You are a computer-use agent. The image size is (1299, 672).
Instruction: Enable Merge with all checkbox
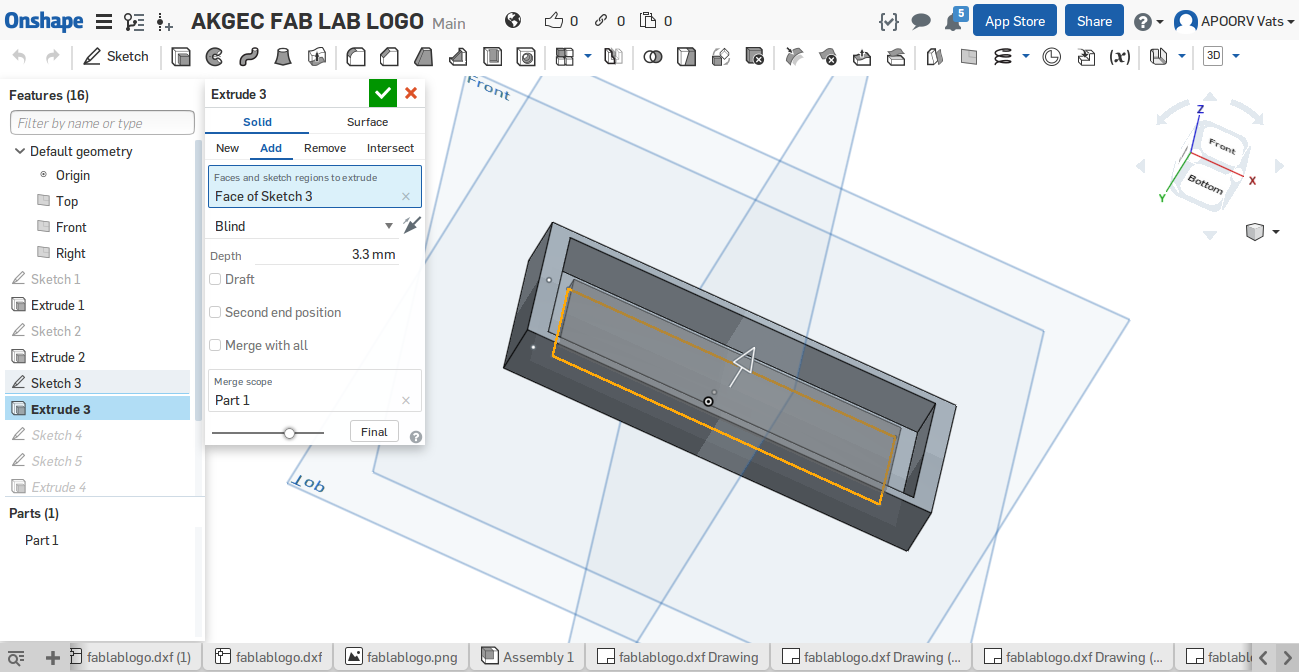(215, 345)
